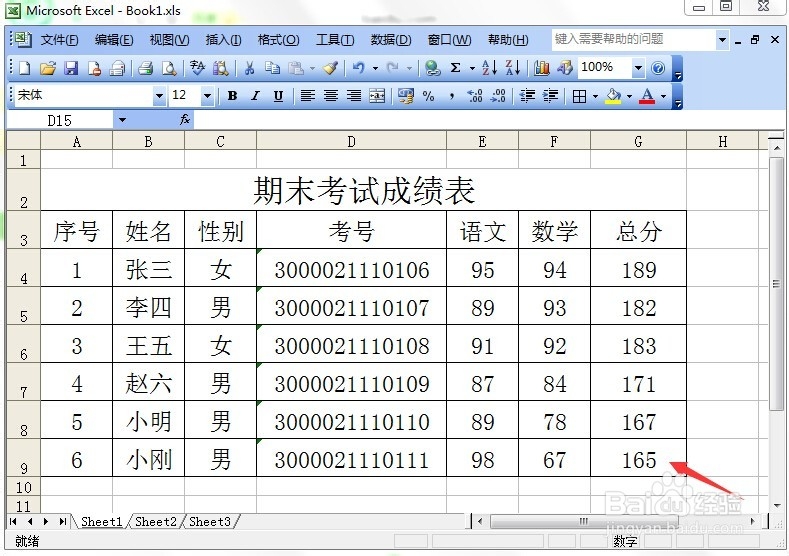
Task: Click the AutoSum sigma icon
Action: coord(455,68)
